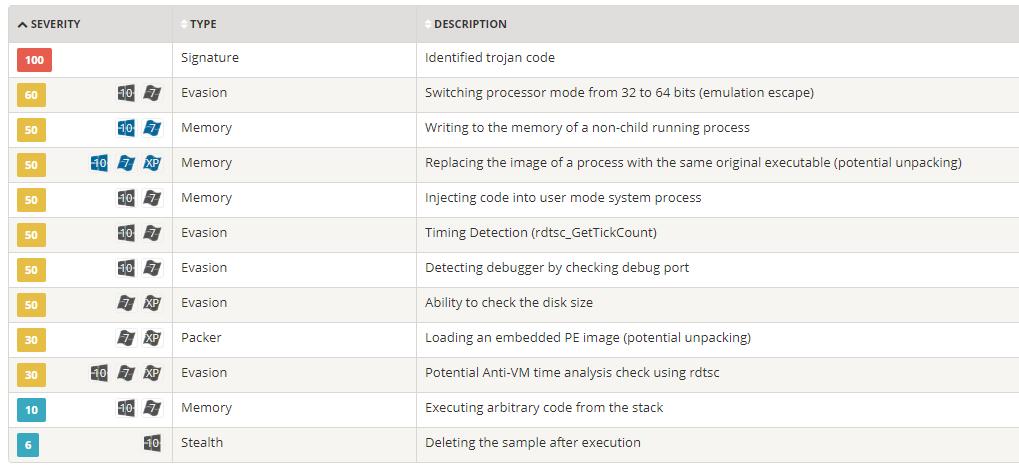
Task: Click the red 100 severity badge
Action: coord(34,60)
